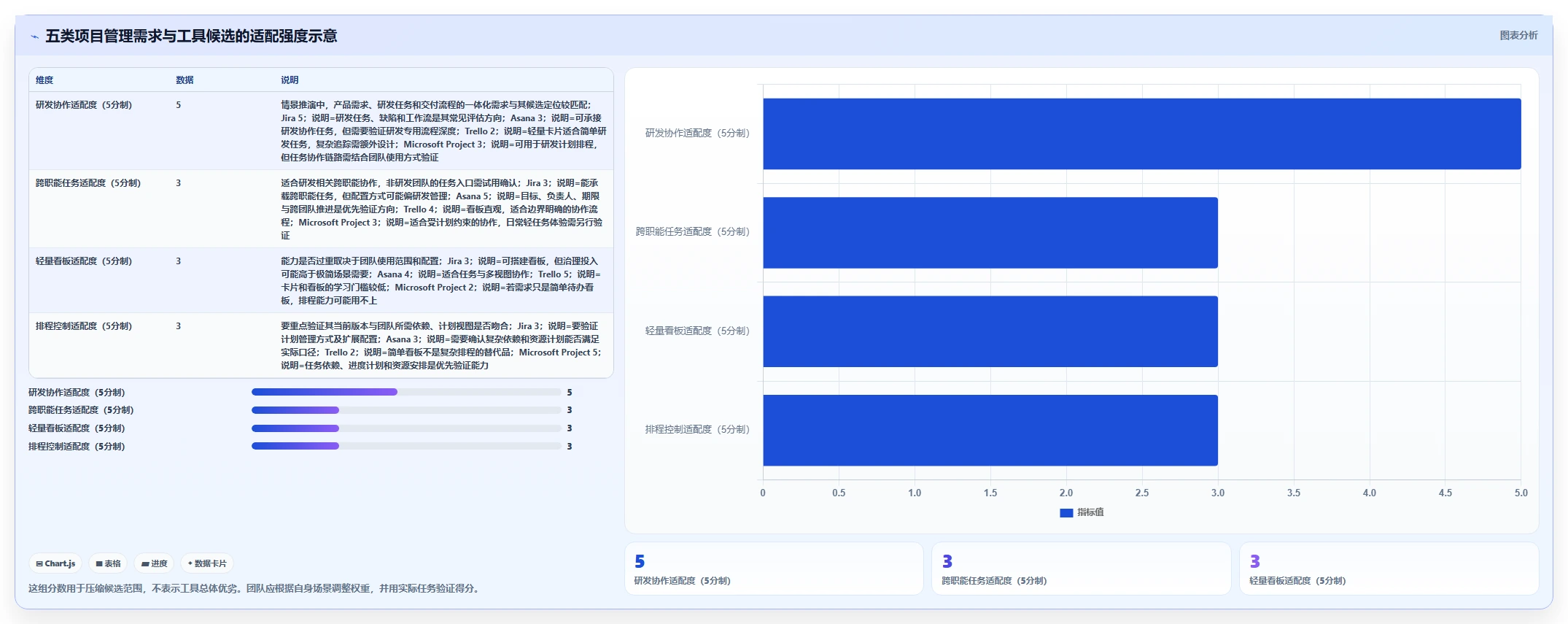Click the description text of 研发协作适配度 row
Image resolution: width=1568 pixels, height=624 pixels.
click(x=443, y=131)
